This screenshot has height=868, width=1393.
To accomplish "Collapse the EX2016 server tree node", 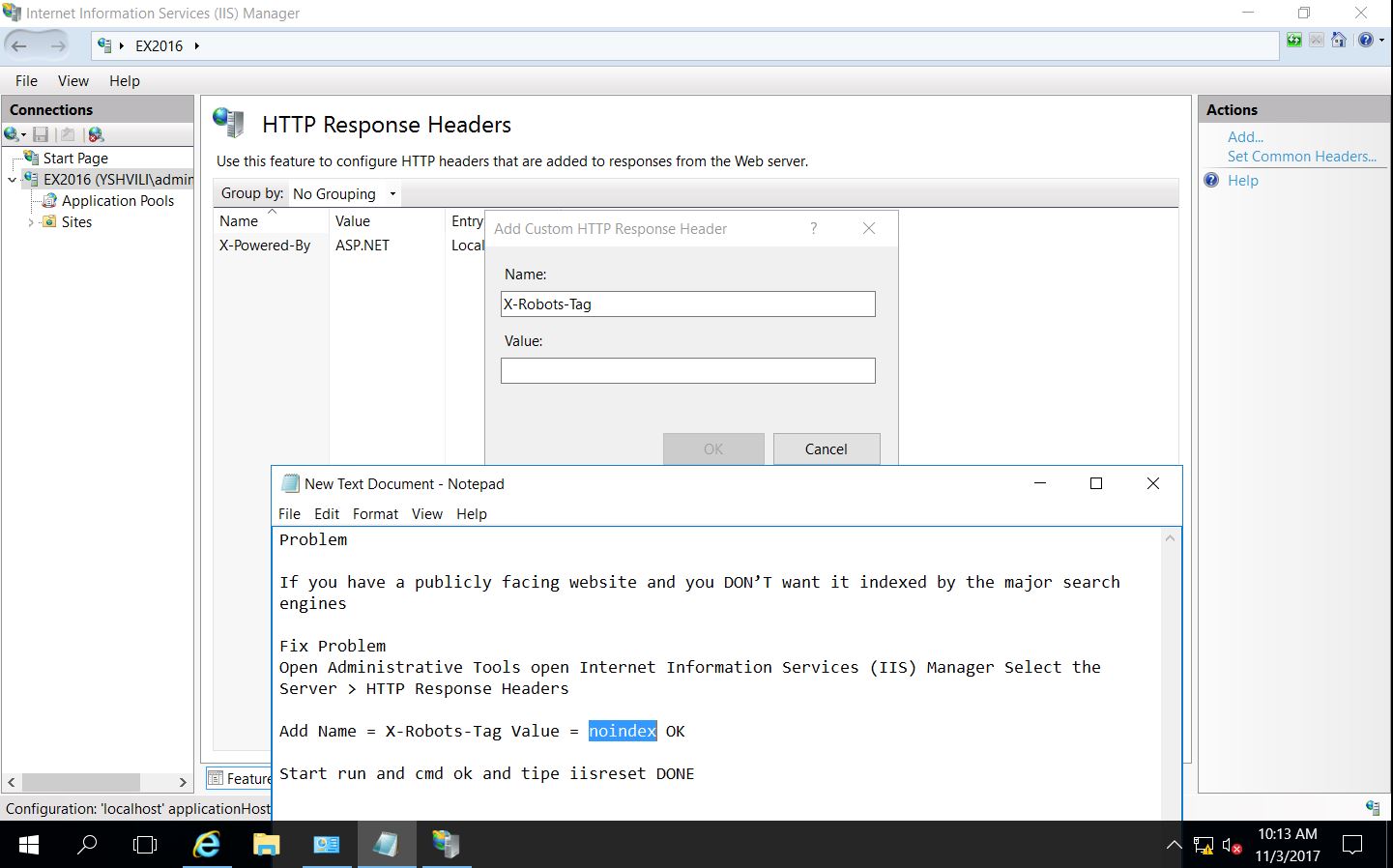I will click(13, 180).
